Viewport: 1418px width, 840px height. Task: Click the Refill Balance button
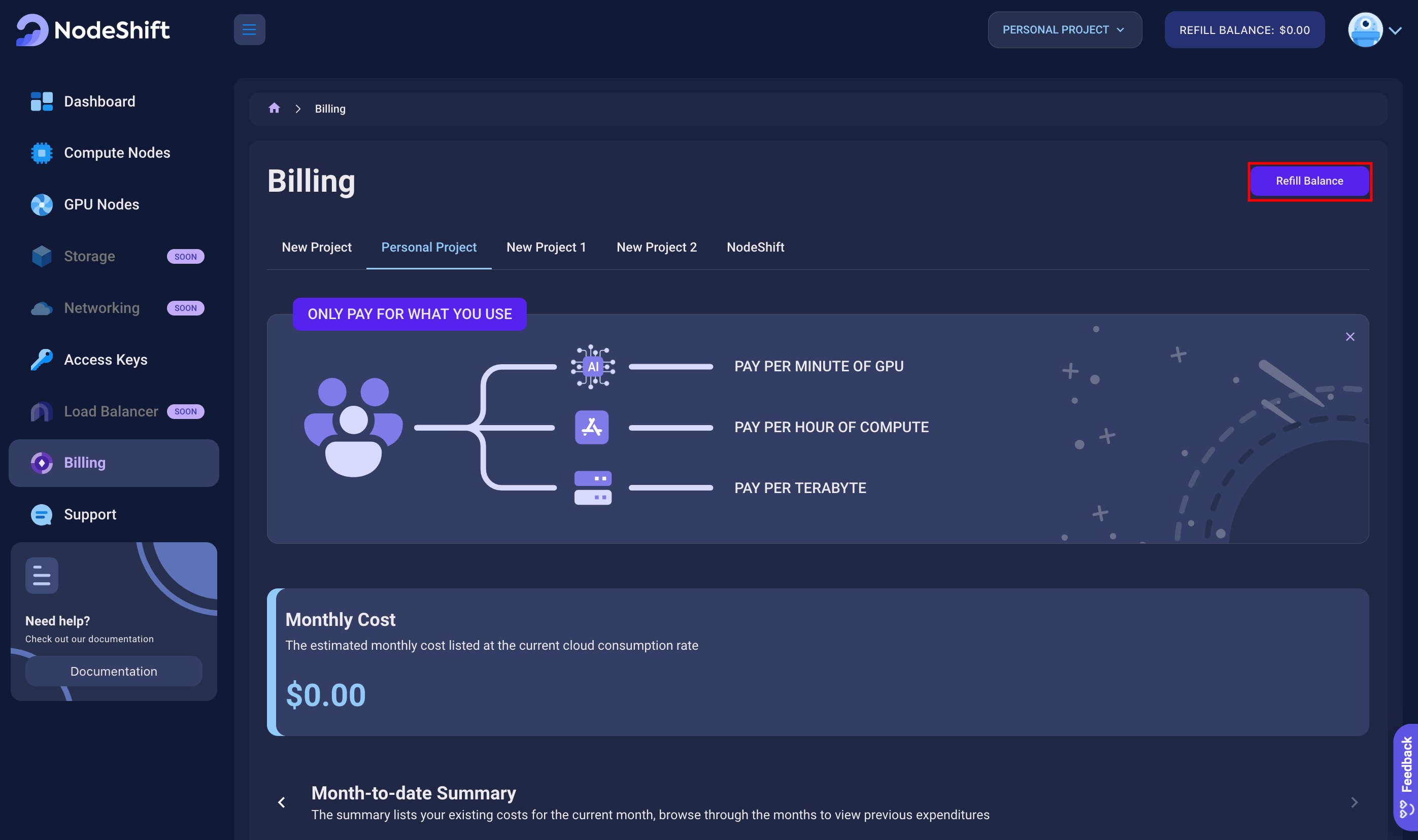click(x=1310, y=181)
